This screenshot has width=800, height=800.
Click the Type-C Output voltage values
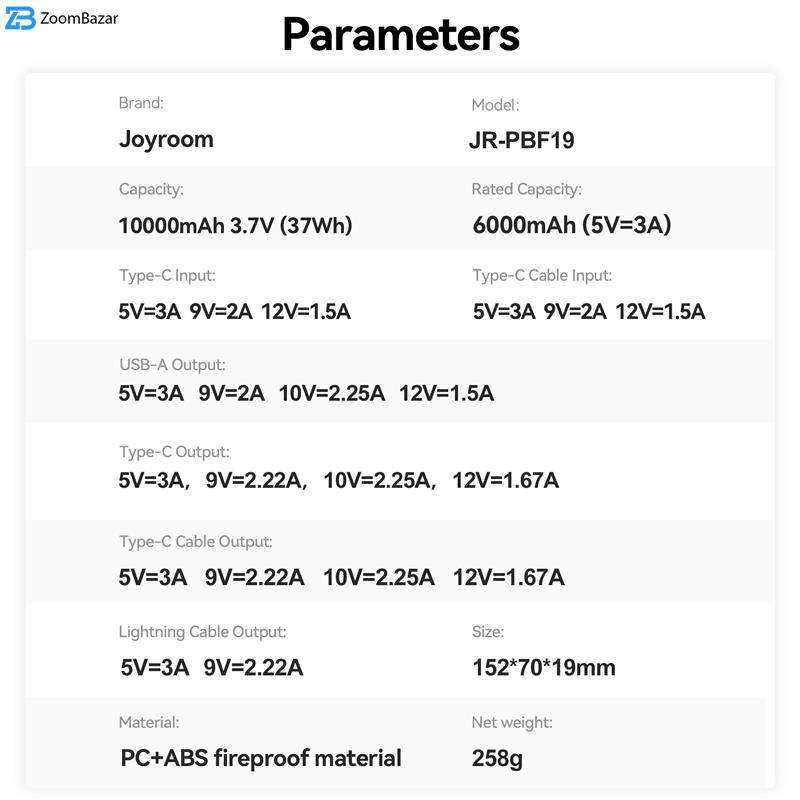pos(338,481)
